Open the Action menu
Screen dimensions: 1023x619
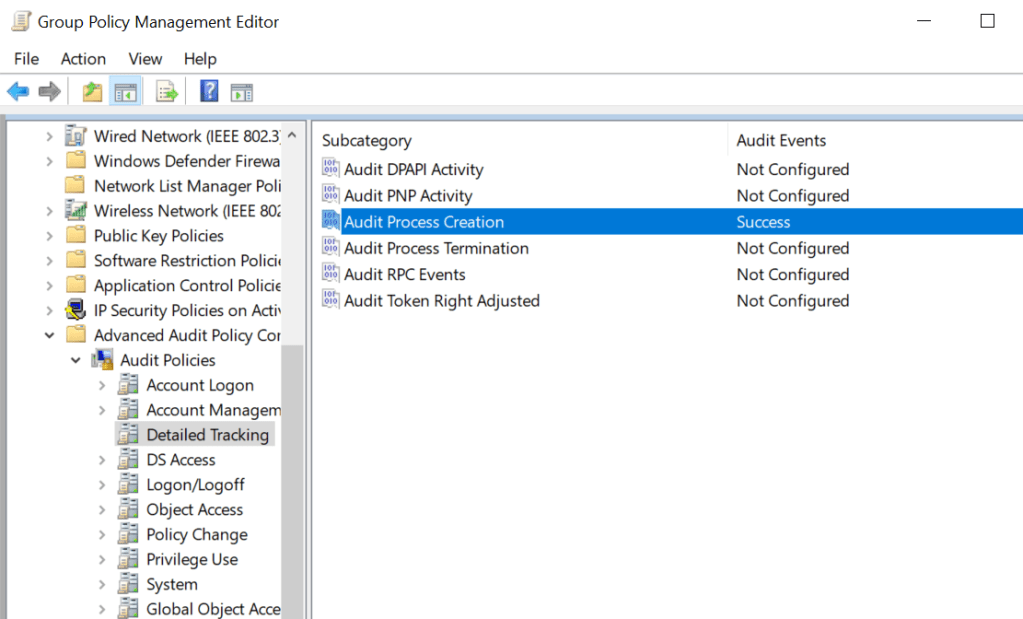tap(83, 59)
